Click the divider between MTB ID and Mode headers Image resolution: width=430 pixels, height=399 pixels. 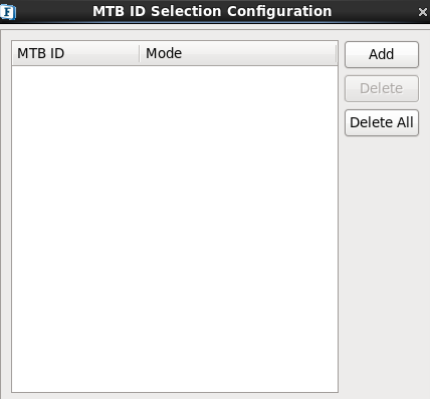click(x=139, y=53)
